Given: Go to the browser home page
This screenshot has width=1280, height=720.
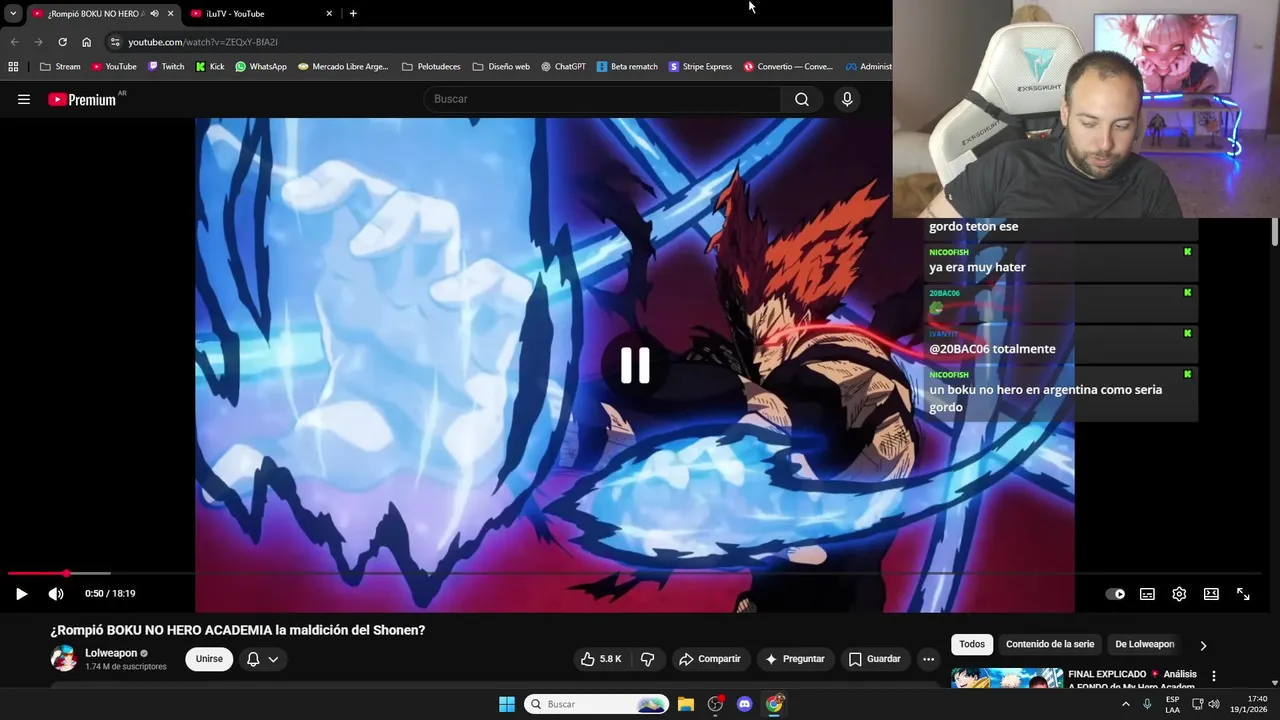Looking at the screenshot, I should [x=87, y=42].
